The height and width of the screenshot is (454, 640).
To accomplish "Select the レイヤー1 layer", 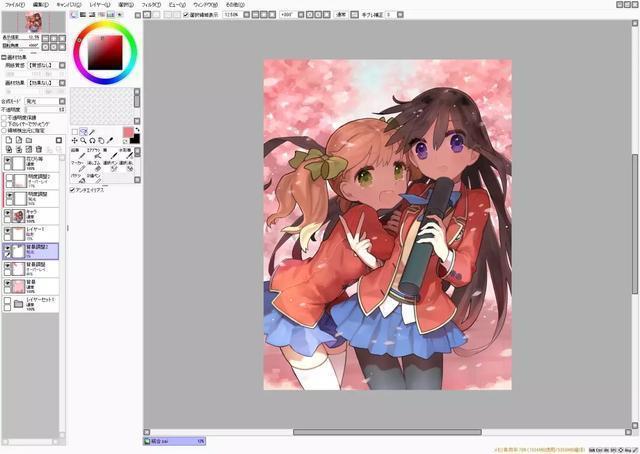I will click(31, 234).
